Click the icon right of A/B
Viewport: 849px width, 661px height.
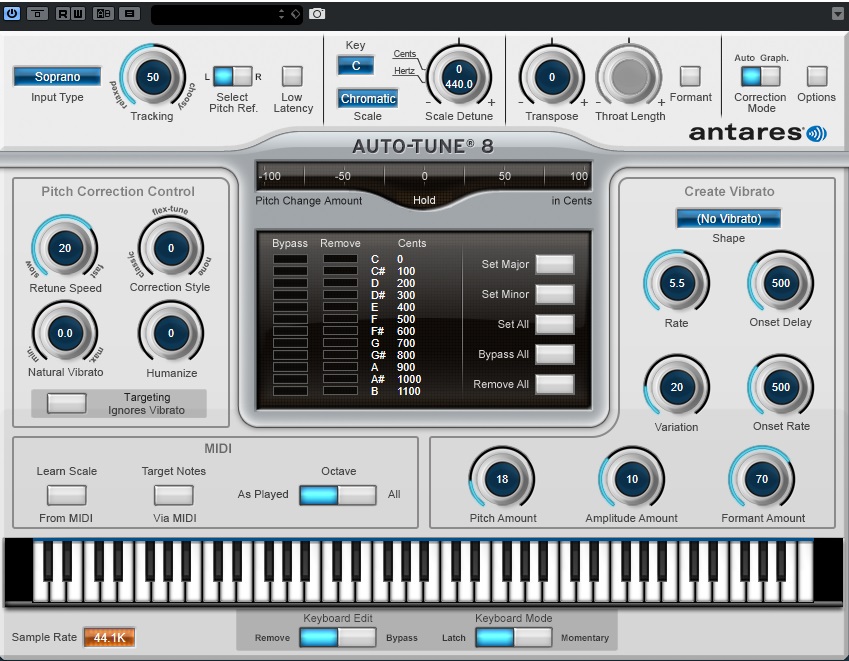[129, 13]
